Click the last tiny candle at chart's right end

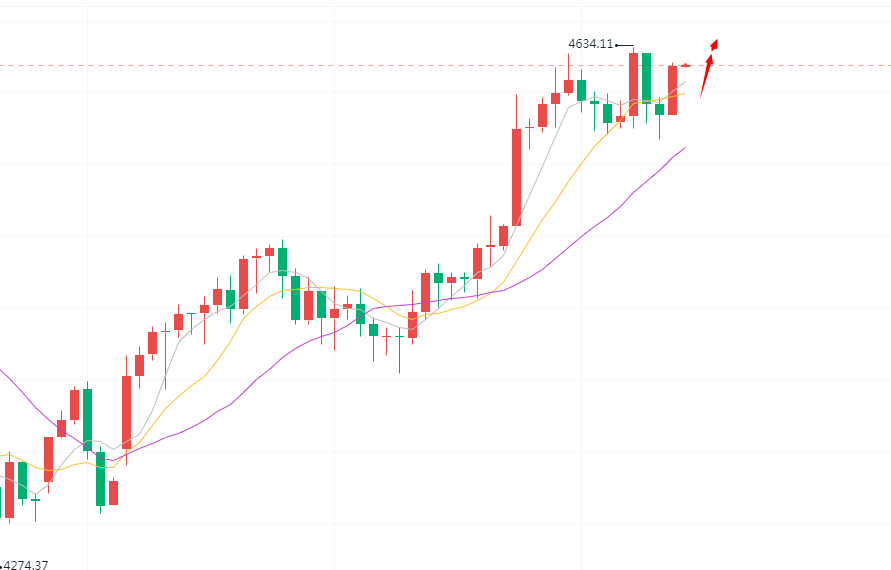(686, 65)
